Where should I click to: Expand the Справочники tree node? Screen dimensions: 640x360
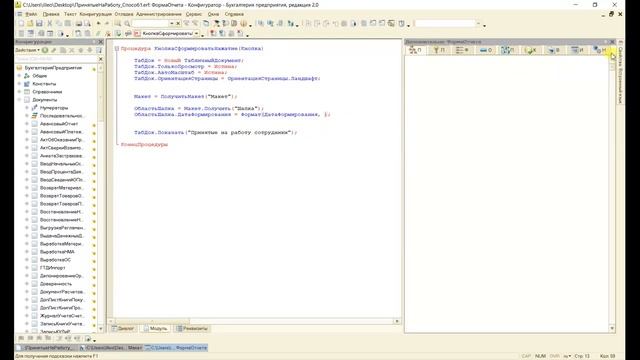click(x=19, y=92)
